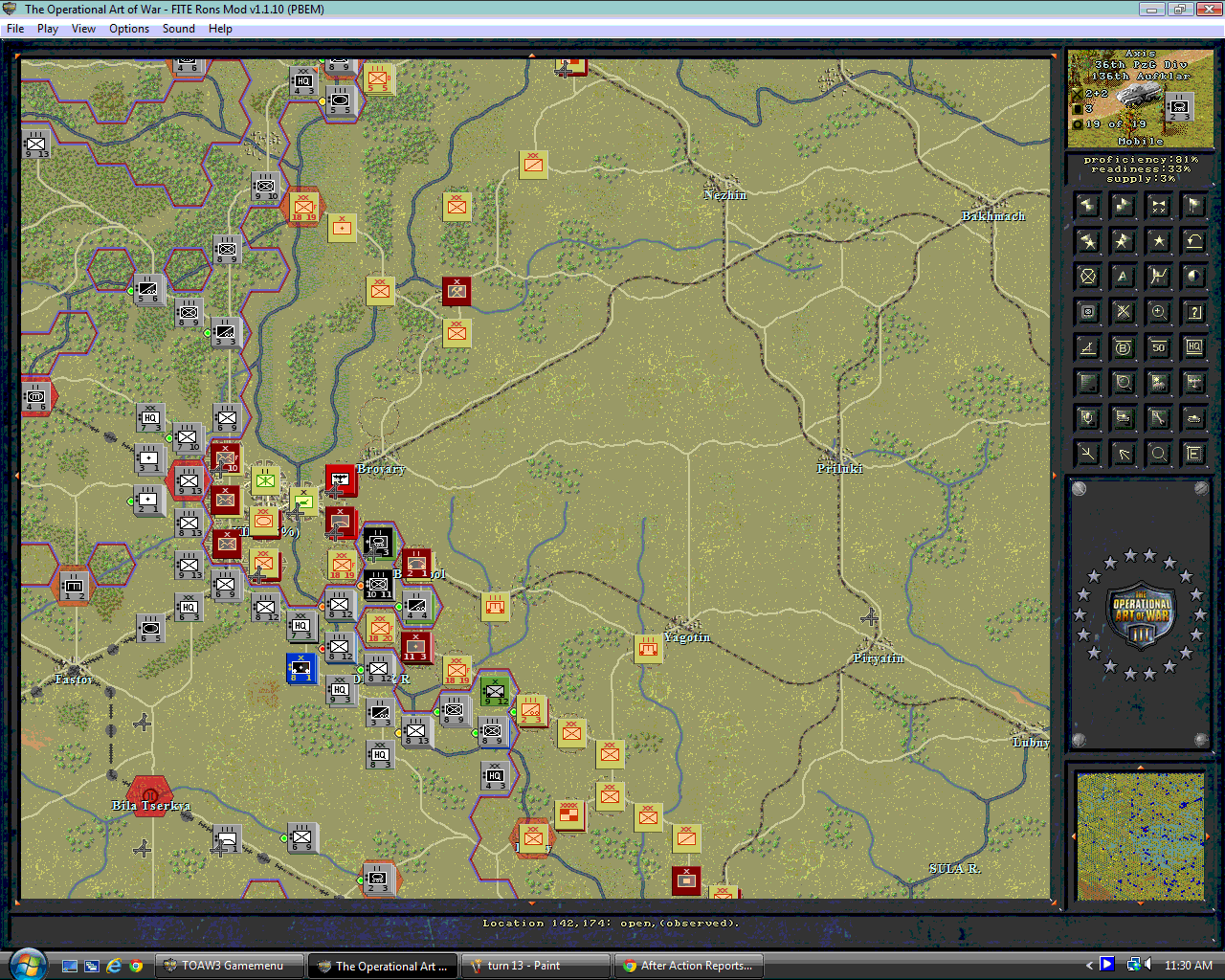Click the letter A icon button
Image resolution: width=1225 pixels, height=980 pixels.
pyautogui.click(x=1123, y=277)
